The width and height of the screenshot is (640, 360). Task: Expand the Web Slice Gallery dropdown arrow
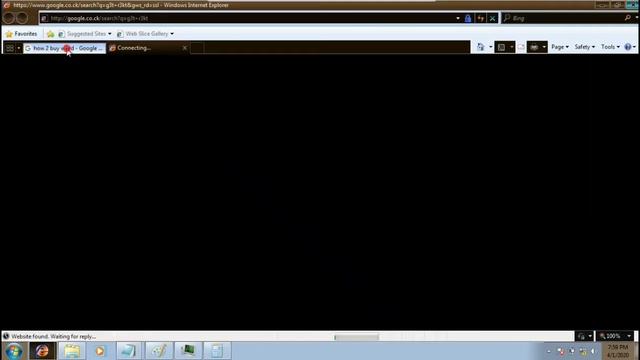(172, 34)
